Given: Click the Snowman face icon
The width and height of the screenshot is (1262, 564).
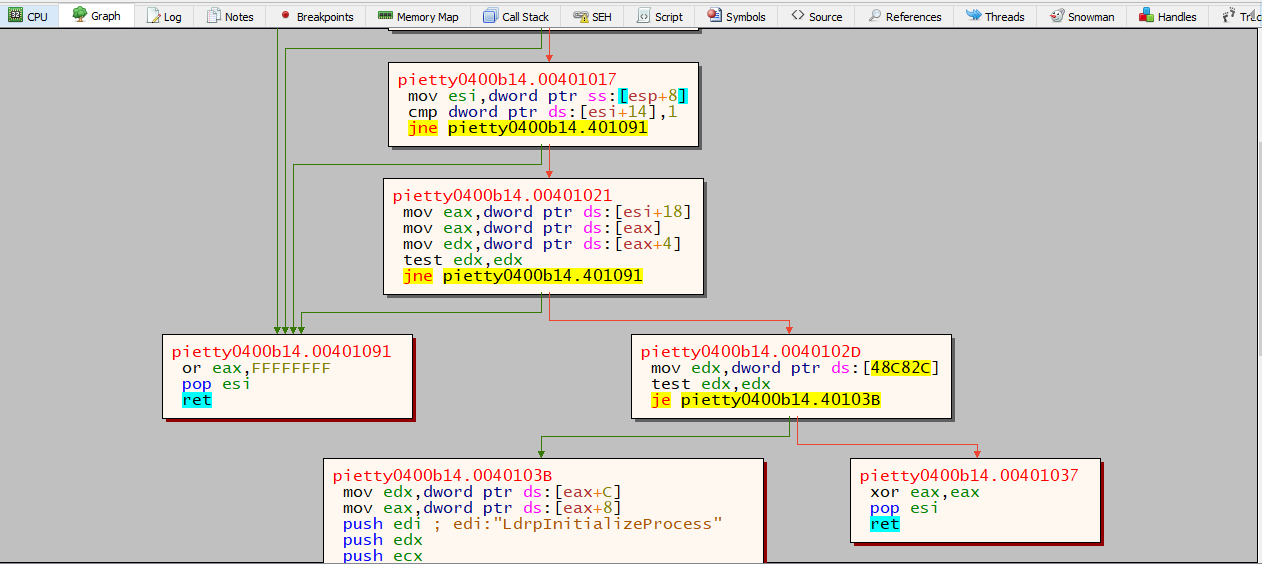Looking at the screenshot, I should coord(1056,16).
